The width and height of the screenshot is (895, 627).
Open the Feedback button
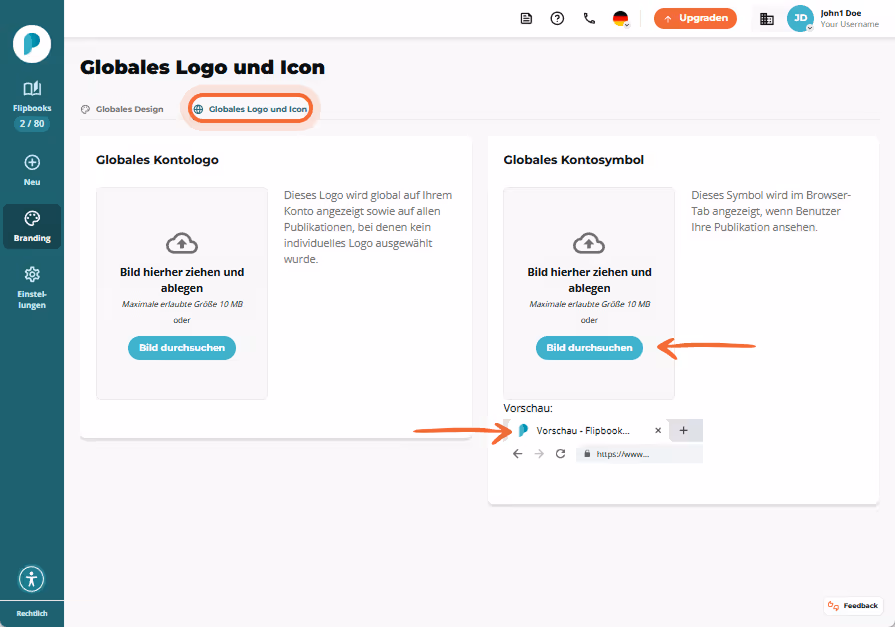(853, 606)
